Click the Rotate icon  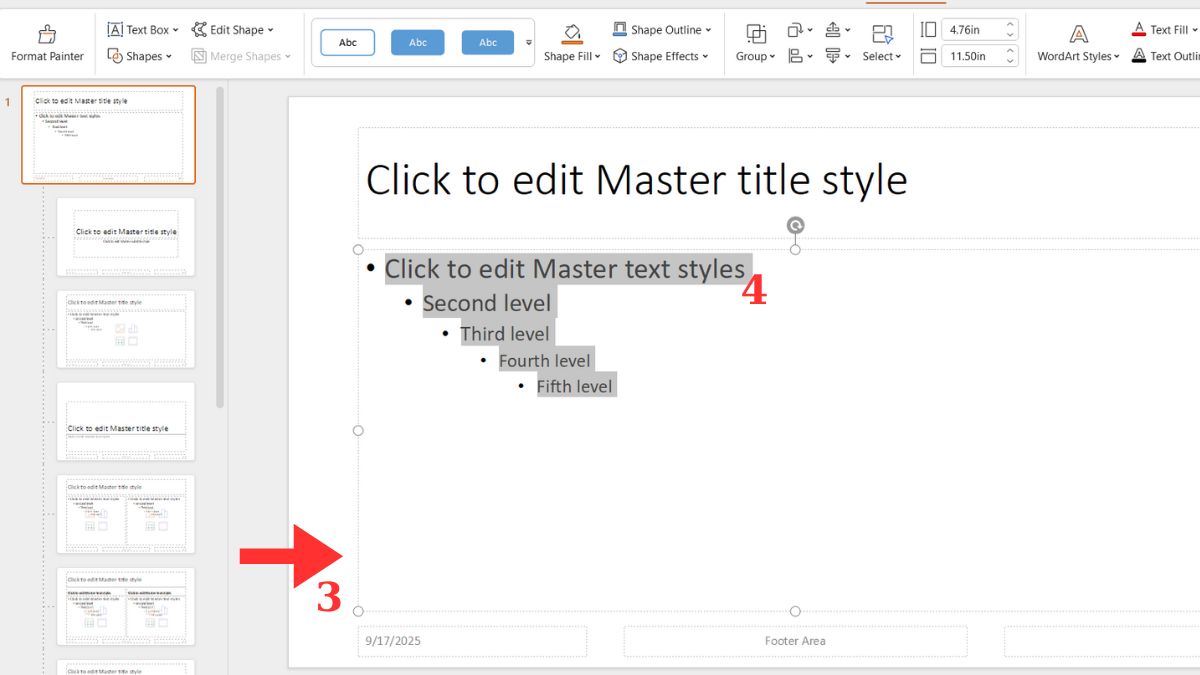tap(795, 30)
